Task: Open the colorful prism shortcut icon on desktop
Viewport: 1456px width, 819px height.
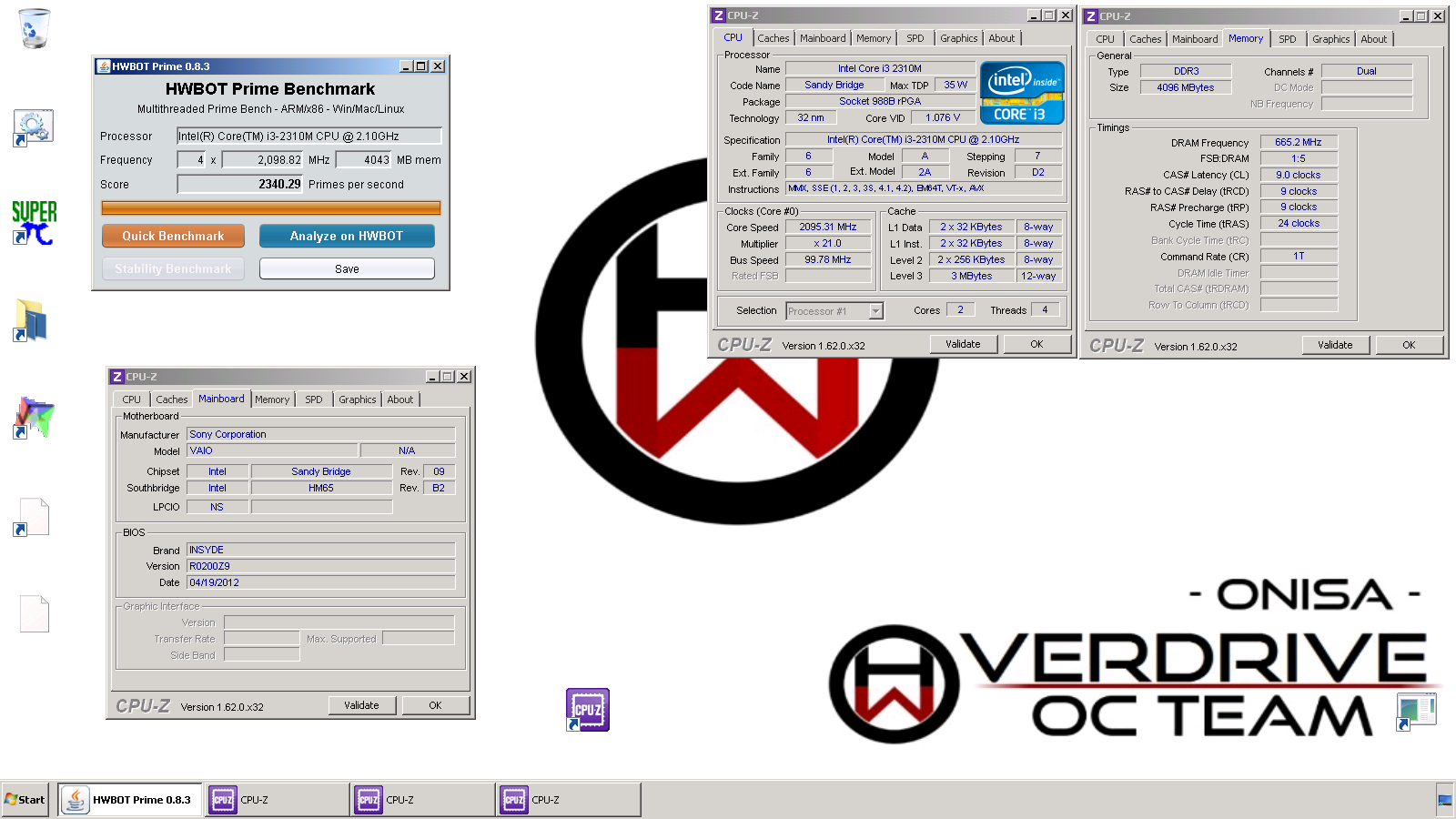Action: tap(34, 418)
